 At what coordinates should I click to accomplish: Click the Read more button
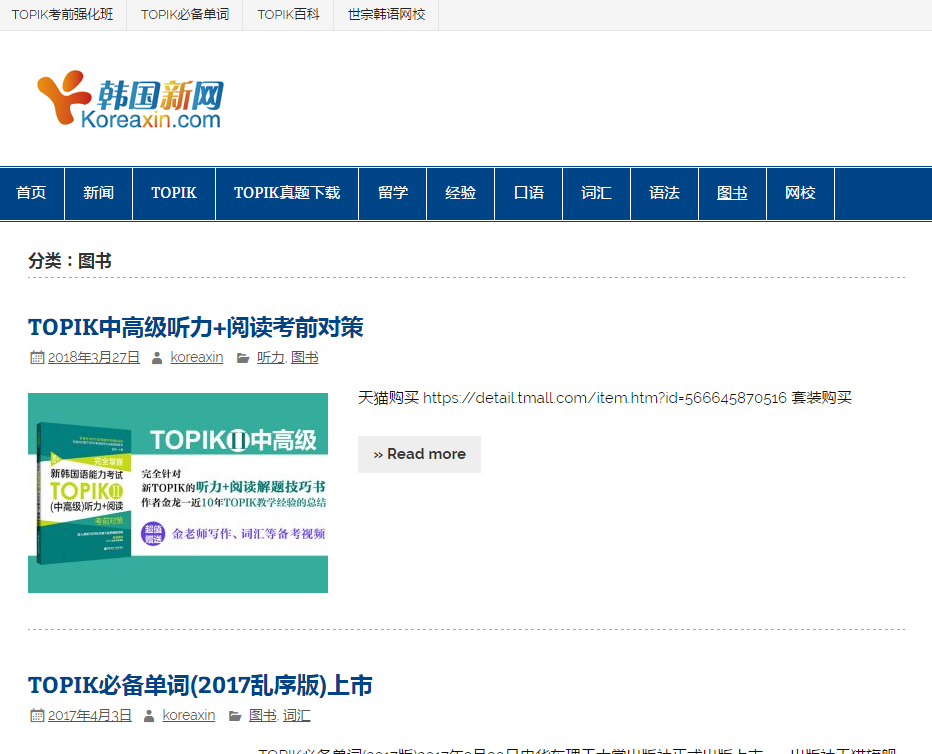click(419, 454)
